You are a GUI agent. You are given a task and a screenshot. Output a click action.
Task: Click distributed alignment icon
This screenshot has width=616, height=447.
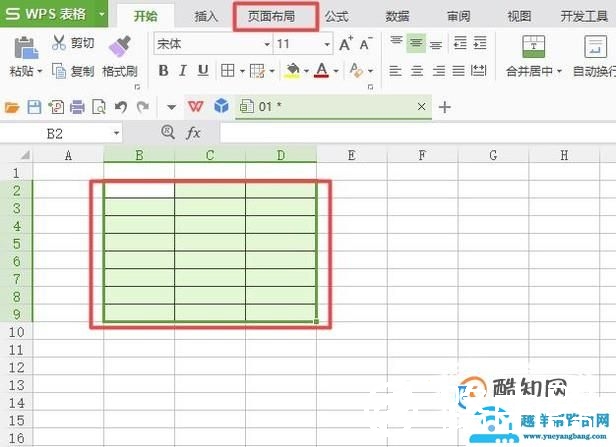click(478, 71)
